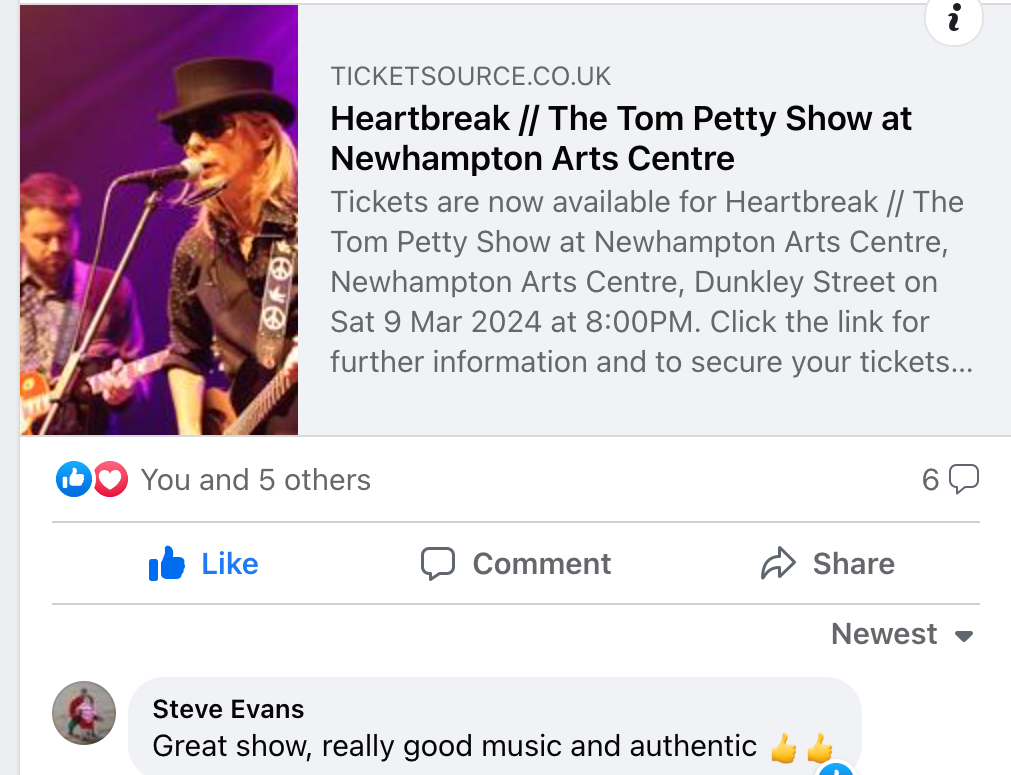Screen dimensions: 1011x775
Task: Open the Heartbreak Tom Petty Show headline link
Action: (x=621, y=138)
